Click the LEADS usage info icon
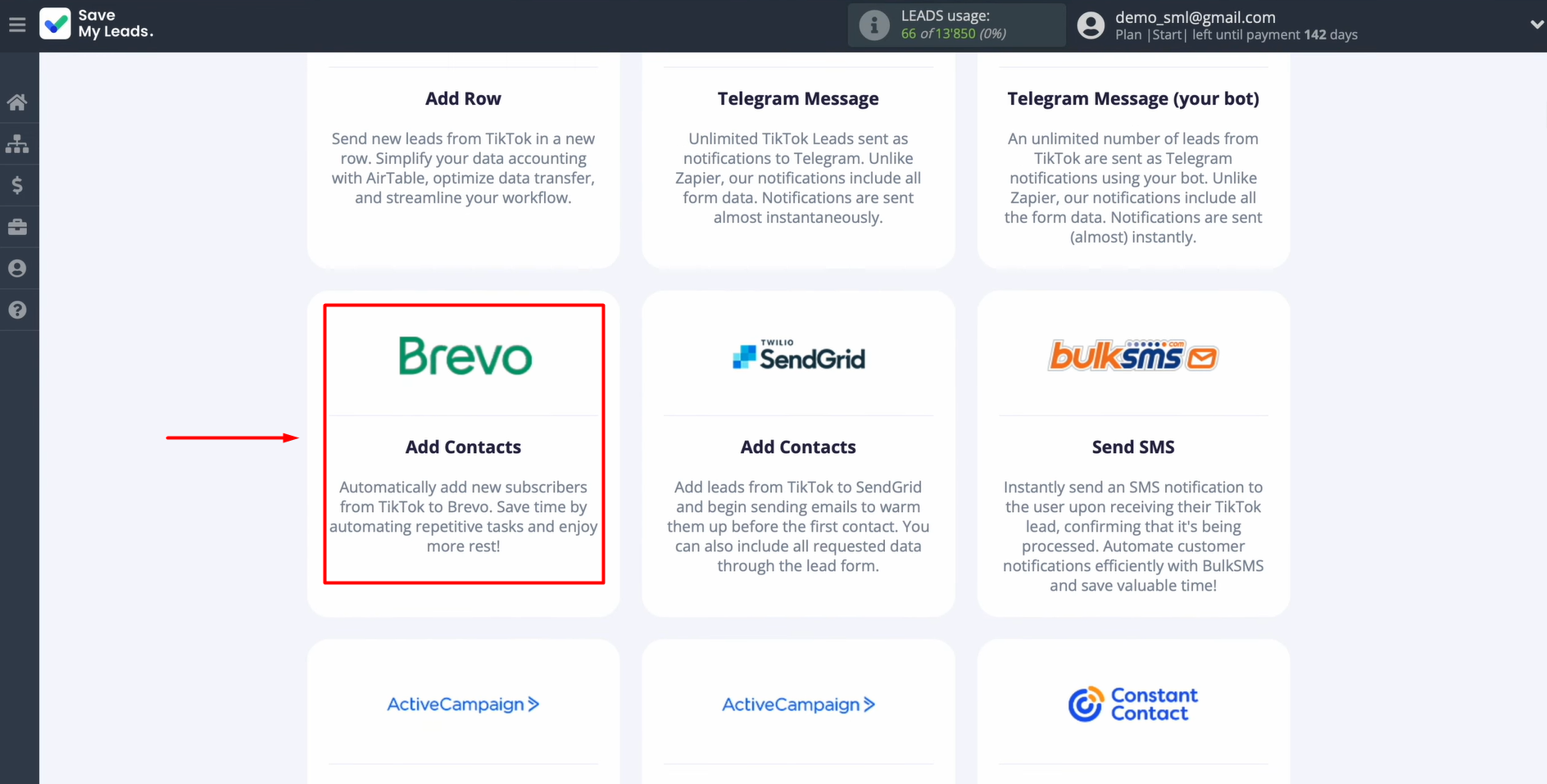This screenshot has height=784, width=1547. [874, 25]
